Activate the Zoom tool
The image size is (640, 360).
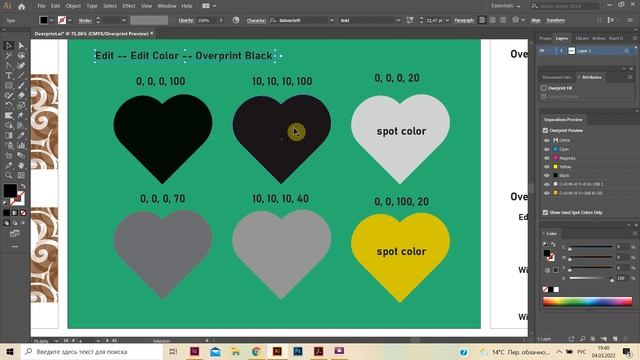9,175
